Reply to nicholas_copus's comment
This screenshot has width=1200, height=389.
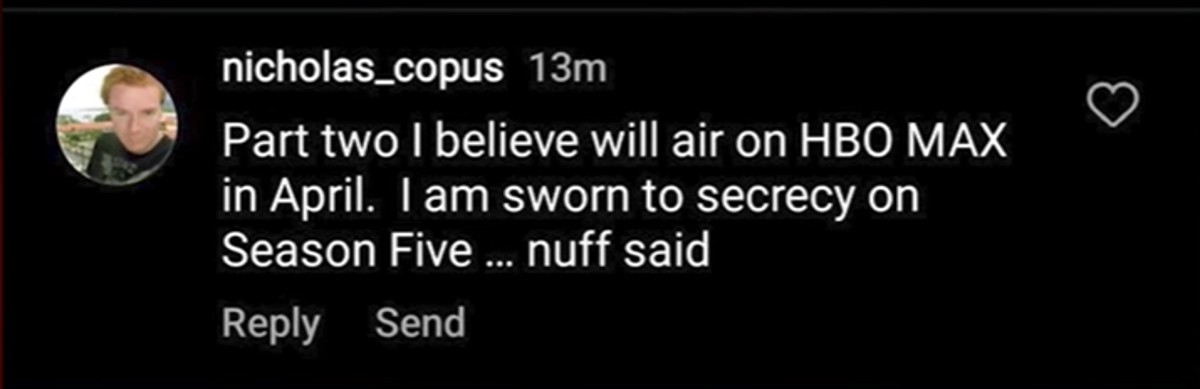click(x=270, y=324)
